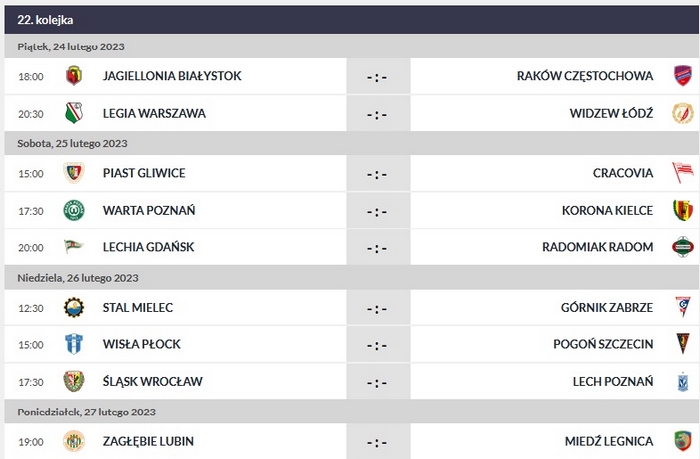Screen dimensions: 700x459
Task: Open the Śląsk Wrocław team link
Action: coord(152,381)
